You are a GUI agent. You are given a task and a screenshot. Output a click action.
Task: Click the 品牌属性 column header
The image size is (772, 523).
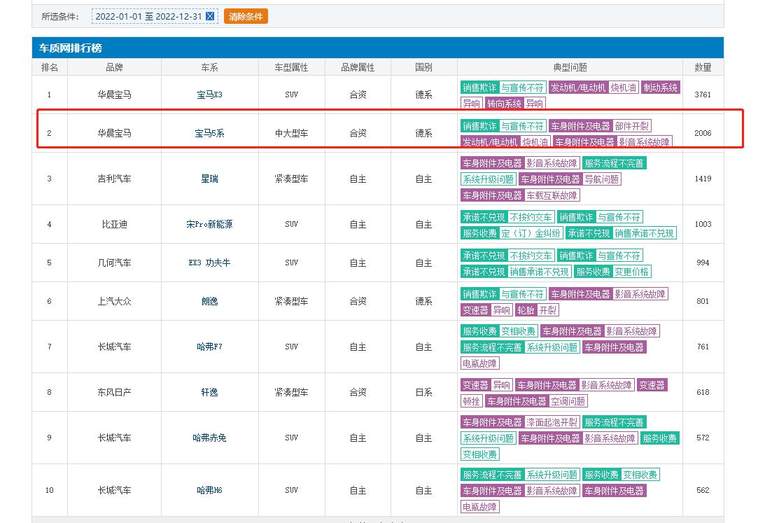tap(358, 67)
